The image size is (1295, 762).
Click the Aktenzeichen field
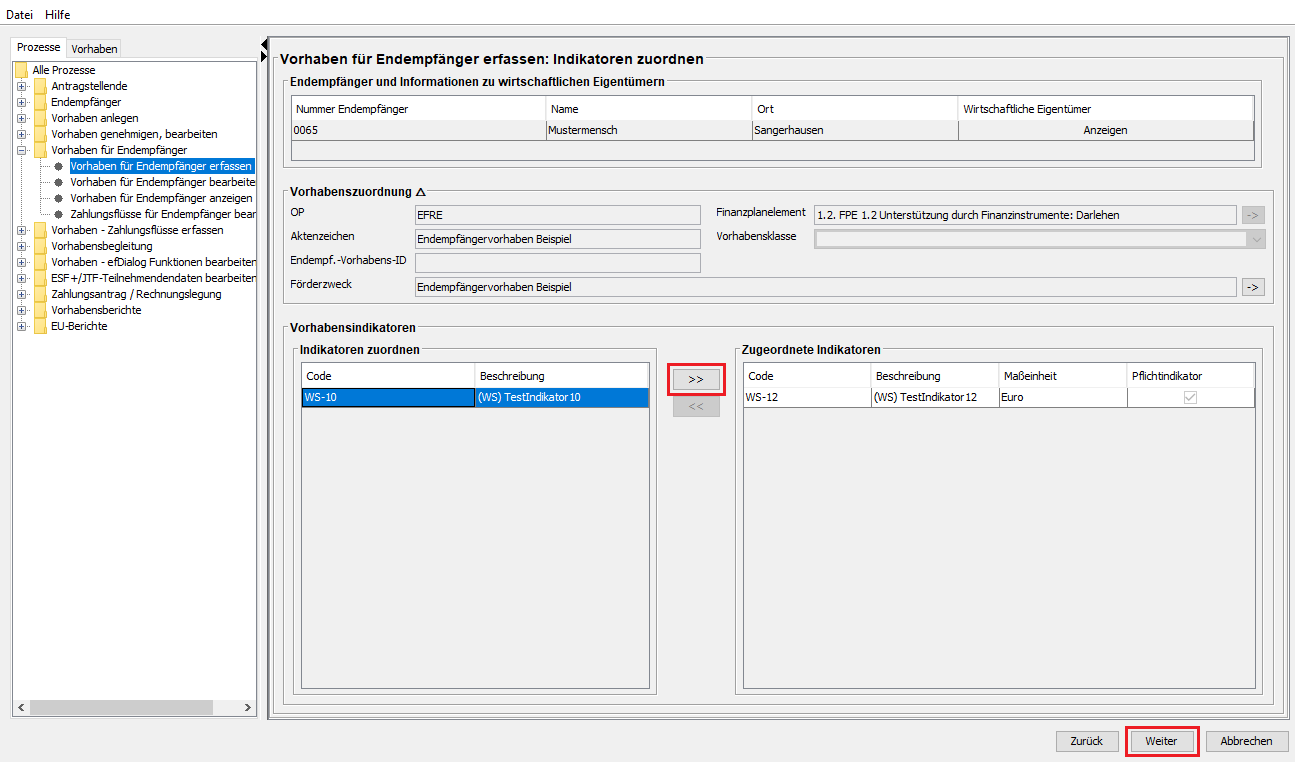557,239
